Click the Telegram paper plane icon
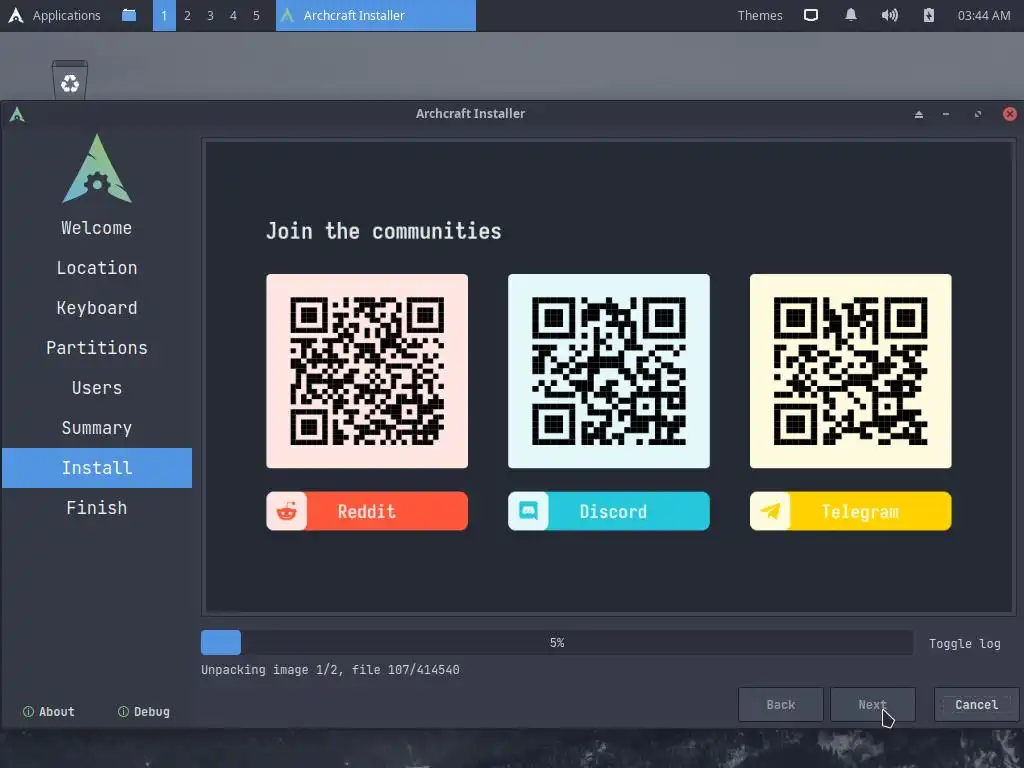1024x768 pixels. [770, 511]
